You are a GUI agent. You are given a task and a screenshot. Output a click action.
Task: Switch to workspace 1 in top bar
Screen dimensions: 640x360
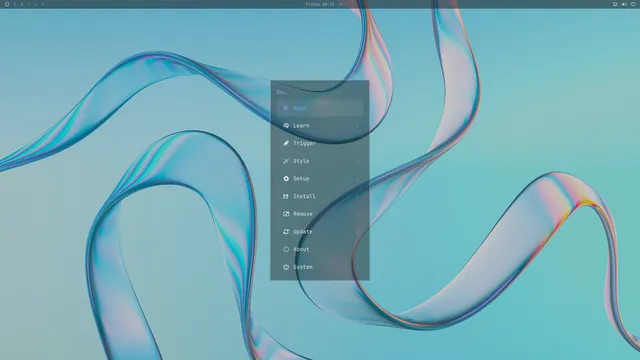(x=15, y=4)
